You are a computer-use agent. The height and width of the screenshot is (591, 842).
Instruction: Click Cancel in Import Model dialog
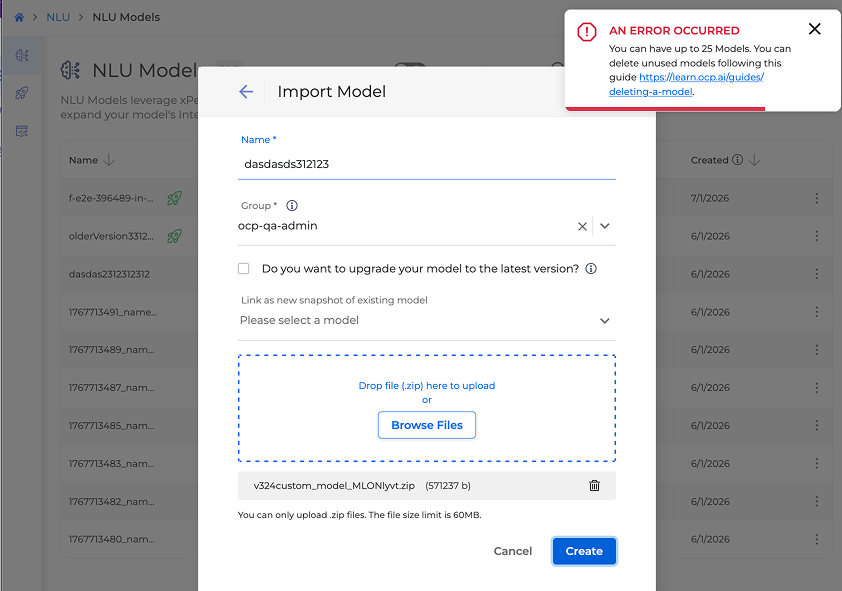point(513,551)
